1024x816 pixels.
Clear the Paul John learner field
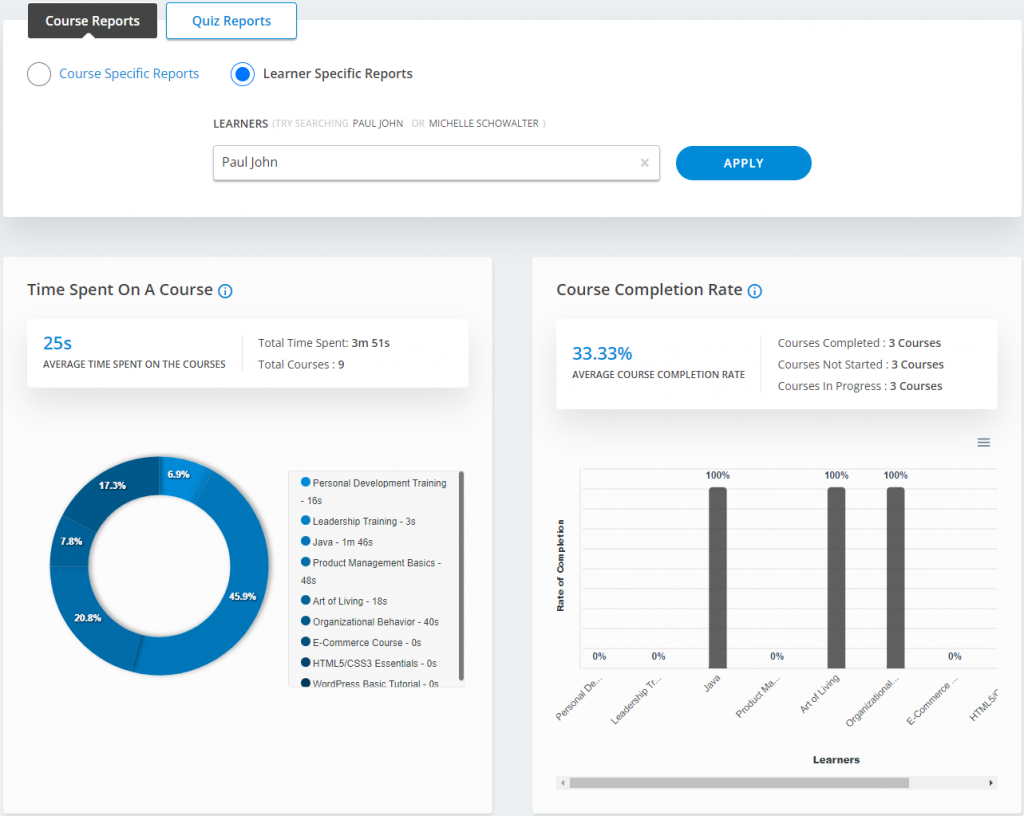click(x=645, y=163)
